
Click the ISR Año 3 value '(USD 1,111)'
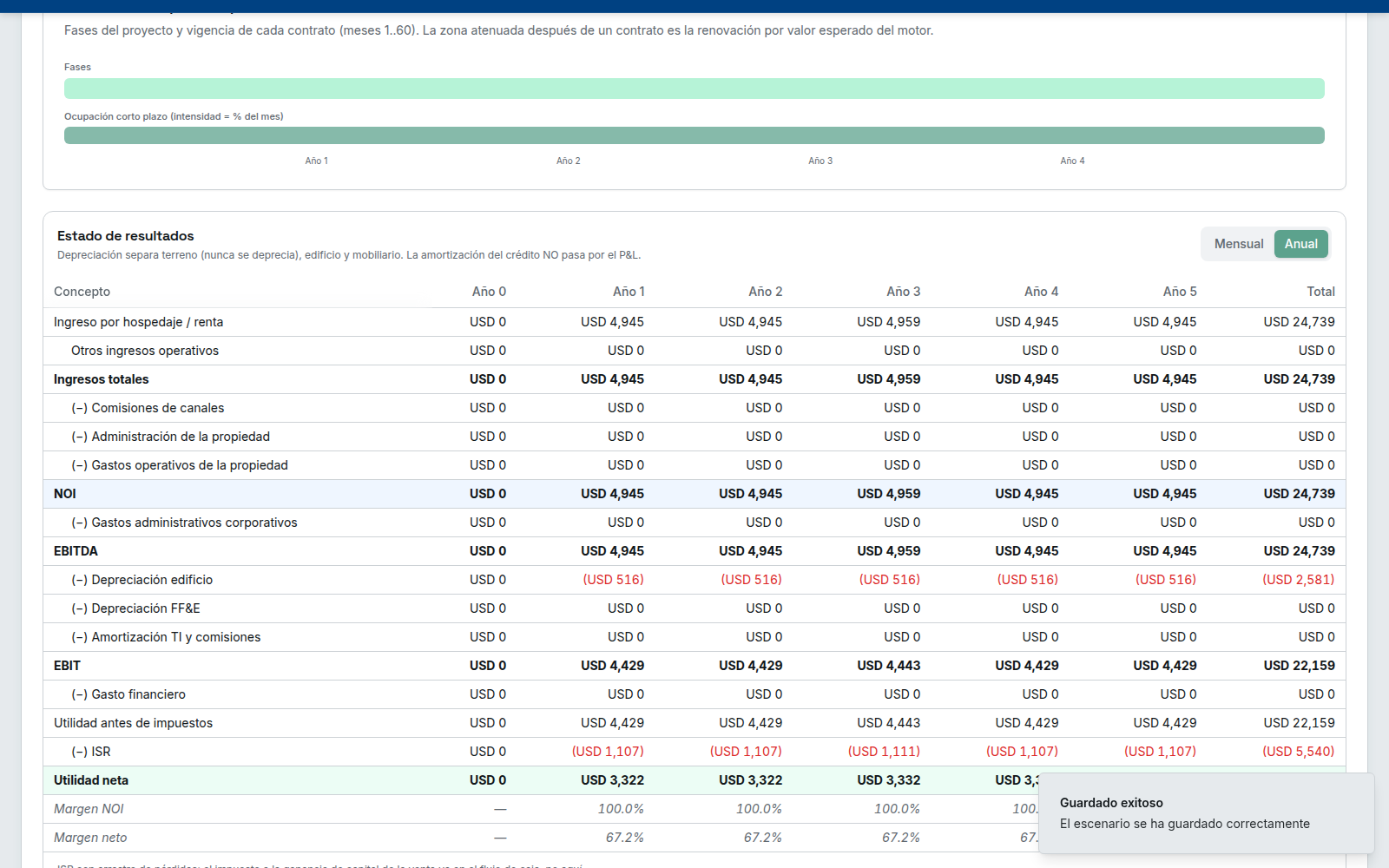click(884, 752)
